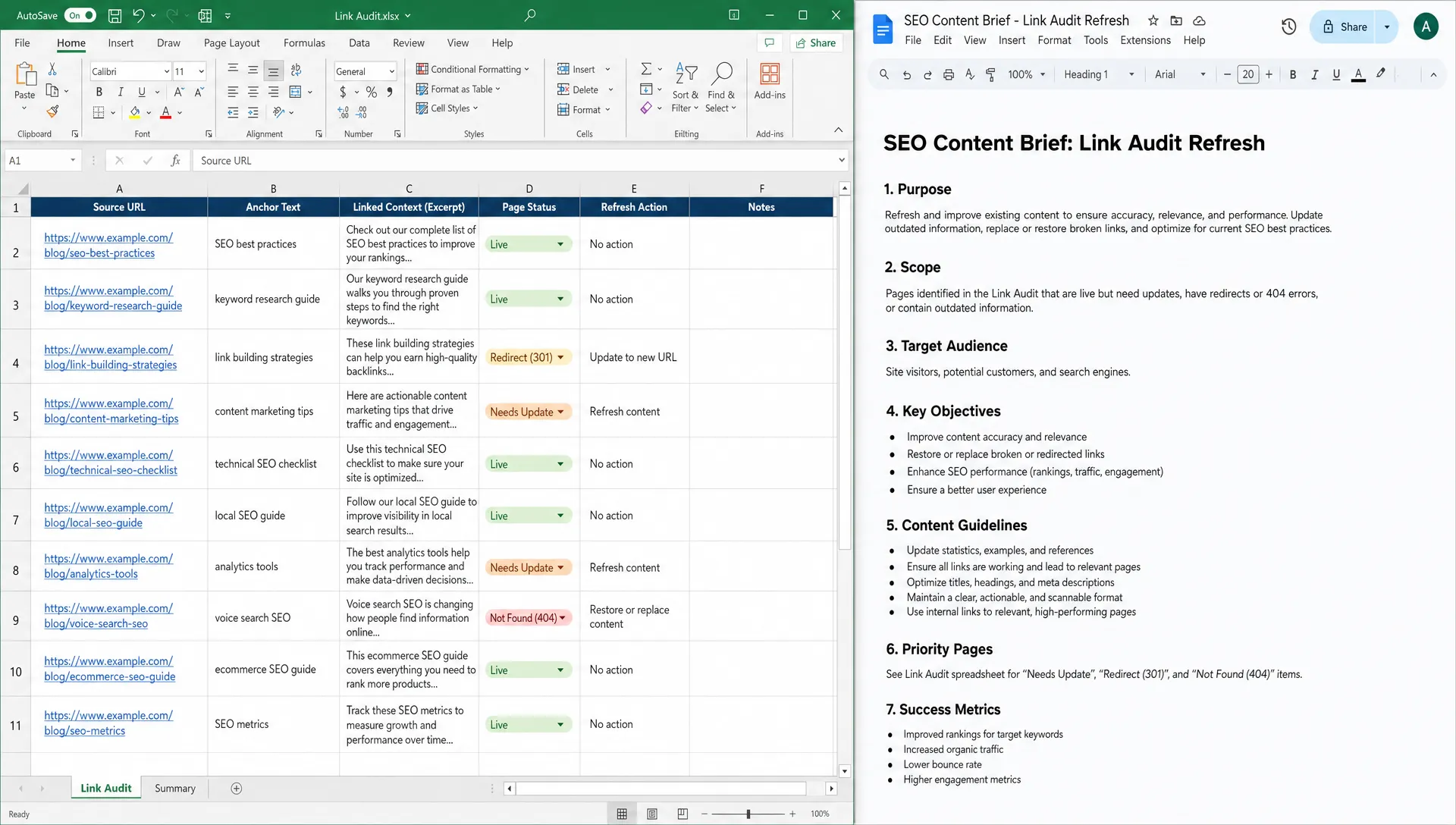This screenshot has height=825, width=1456.
Task: Open Page Status dropdown for Redirect (301) row
Action: pos(561,357)
